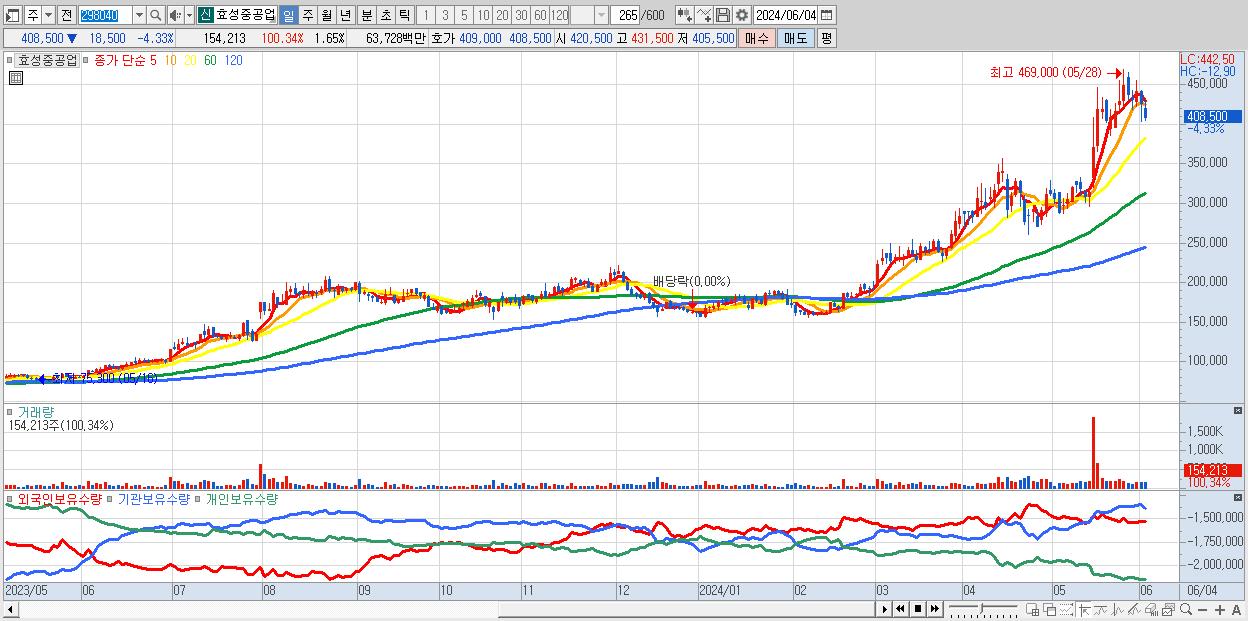Open the 주 market type dropdown
Viewport: 1248px width, 621px height.
point(48,15)
